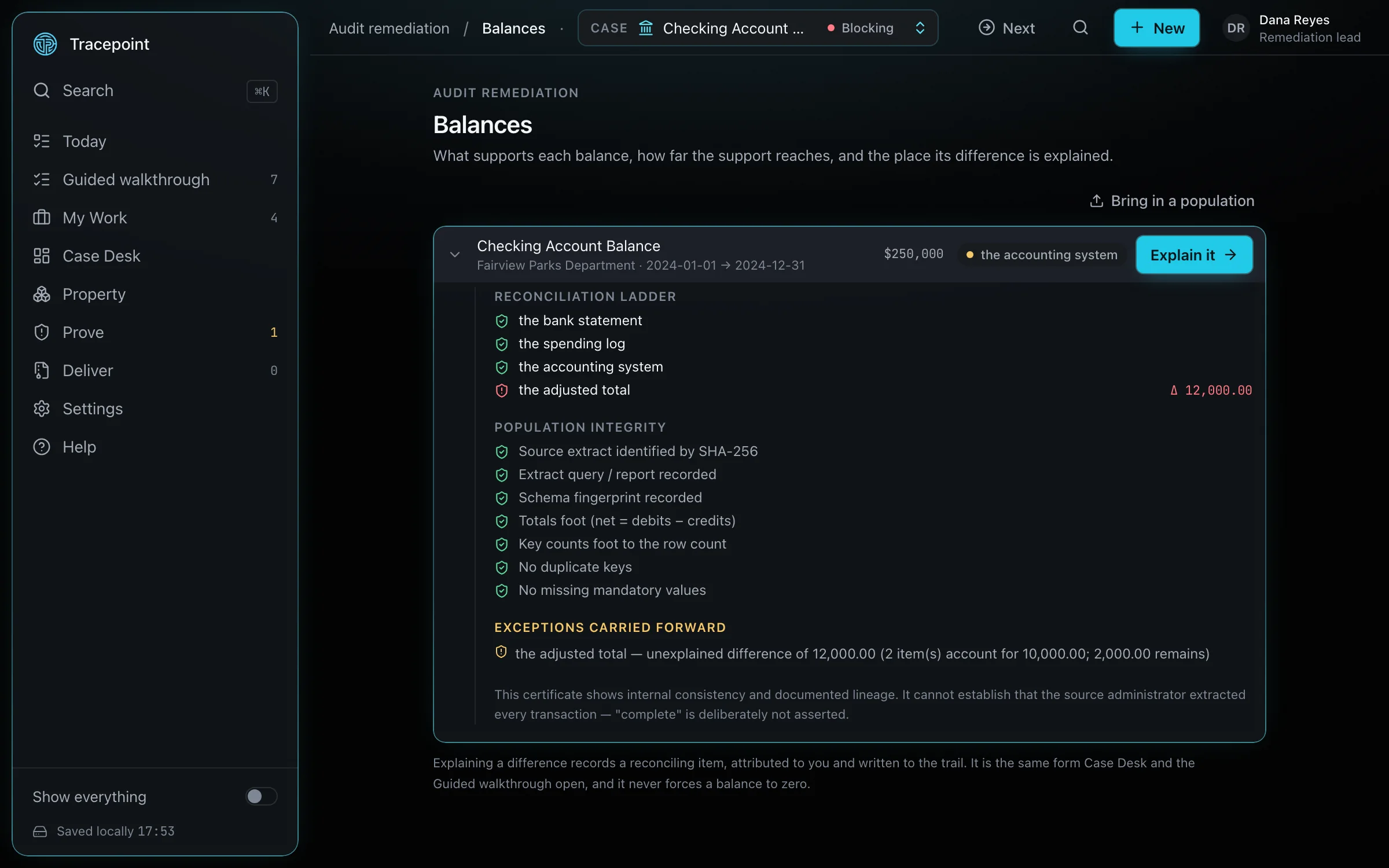Viewport: 1389px width, 868px height.
Task: Click the Explain it button
Action: 1194,255
